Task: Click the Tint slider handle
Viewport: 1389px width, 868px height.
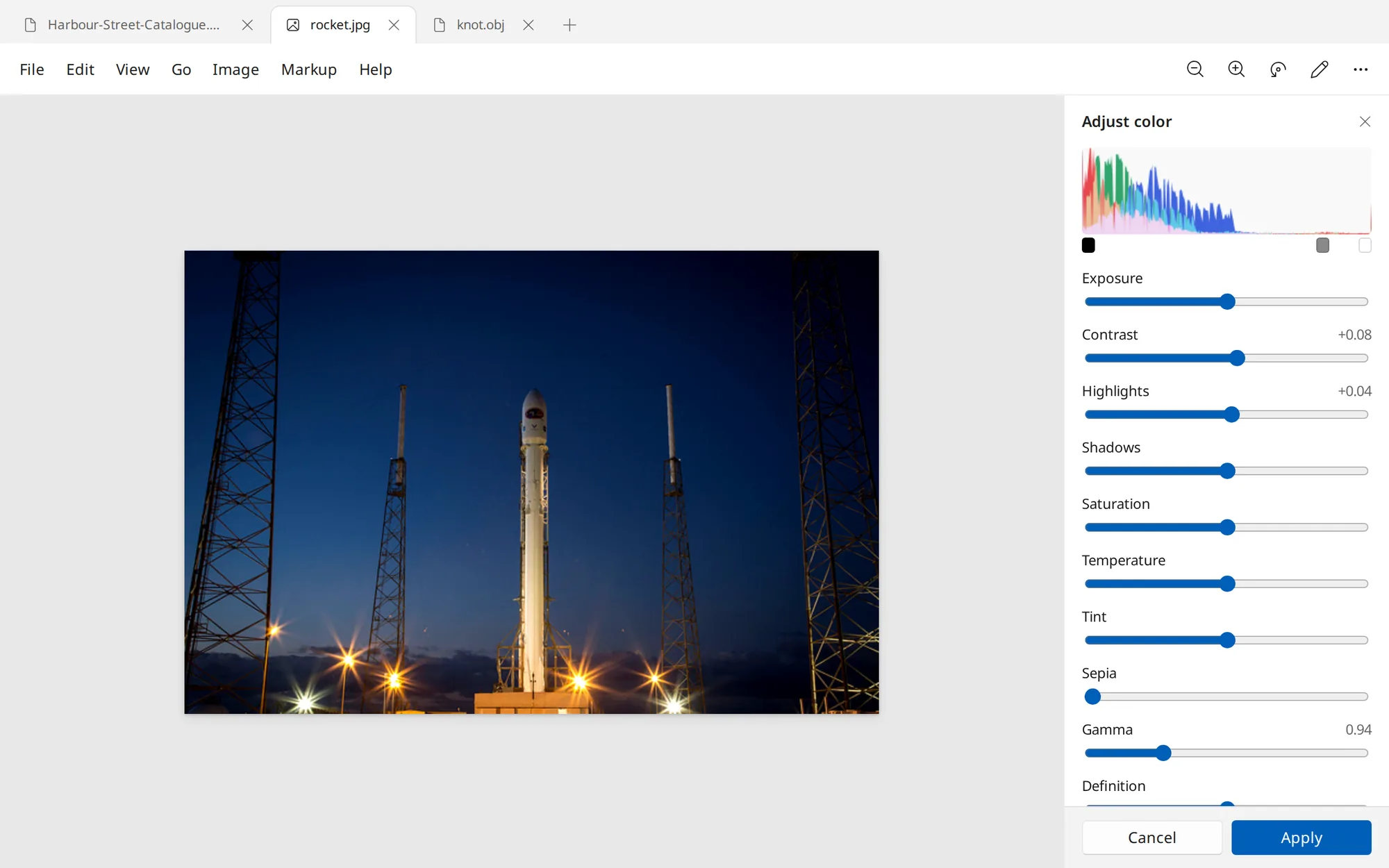Action: pyautogui.click(x=1227, y=640)
